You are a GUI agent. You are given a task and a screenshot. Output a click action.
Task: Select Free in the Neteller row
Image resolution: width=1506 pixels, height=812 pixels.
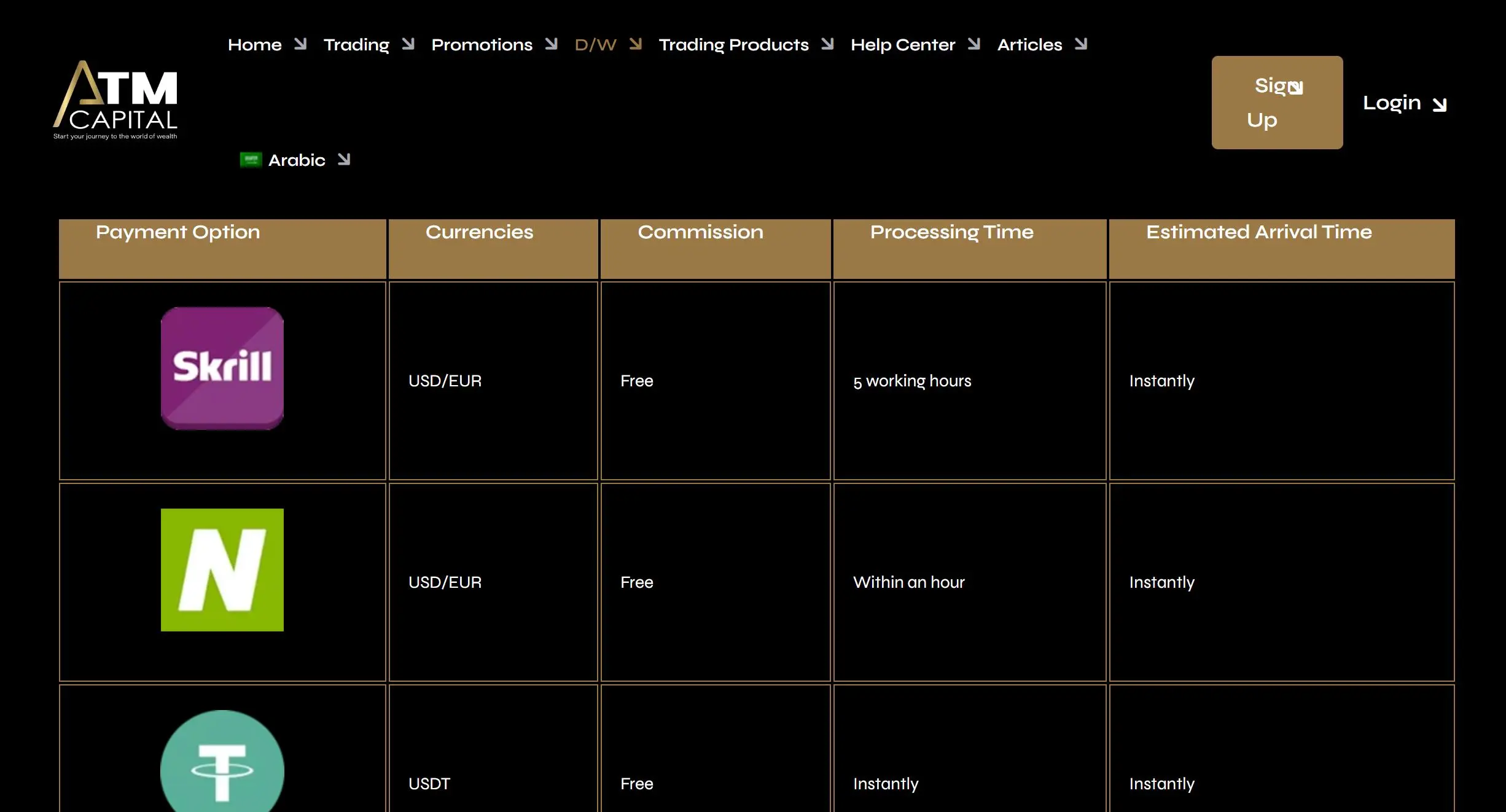[637, 582]
